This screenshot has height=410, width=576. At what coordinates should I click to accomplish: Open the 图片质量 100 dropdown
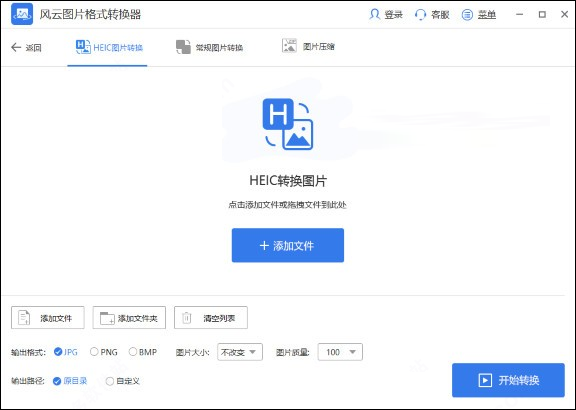tap(340, 352)
